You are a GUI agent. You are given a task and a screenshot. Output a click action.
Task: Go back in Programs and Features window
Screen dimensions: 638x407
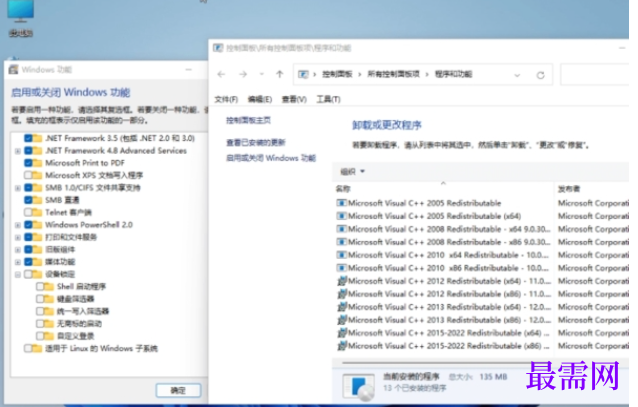pos(221,74)
